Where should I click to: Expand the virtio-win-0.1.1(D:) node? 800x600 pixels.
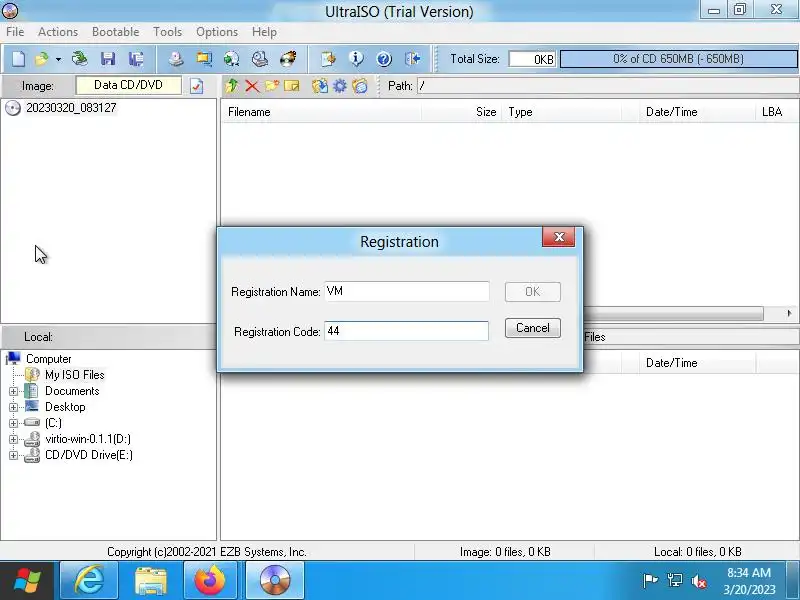[x=14, y=439]
